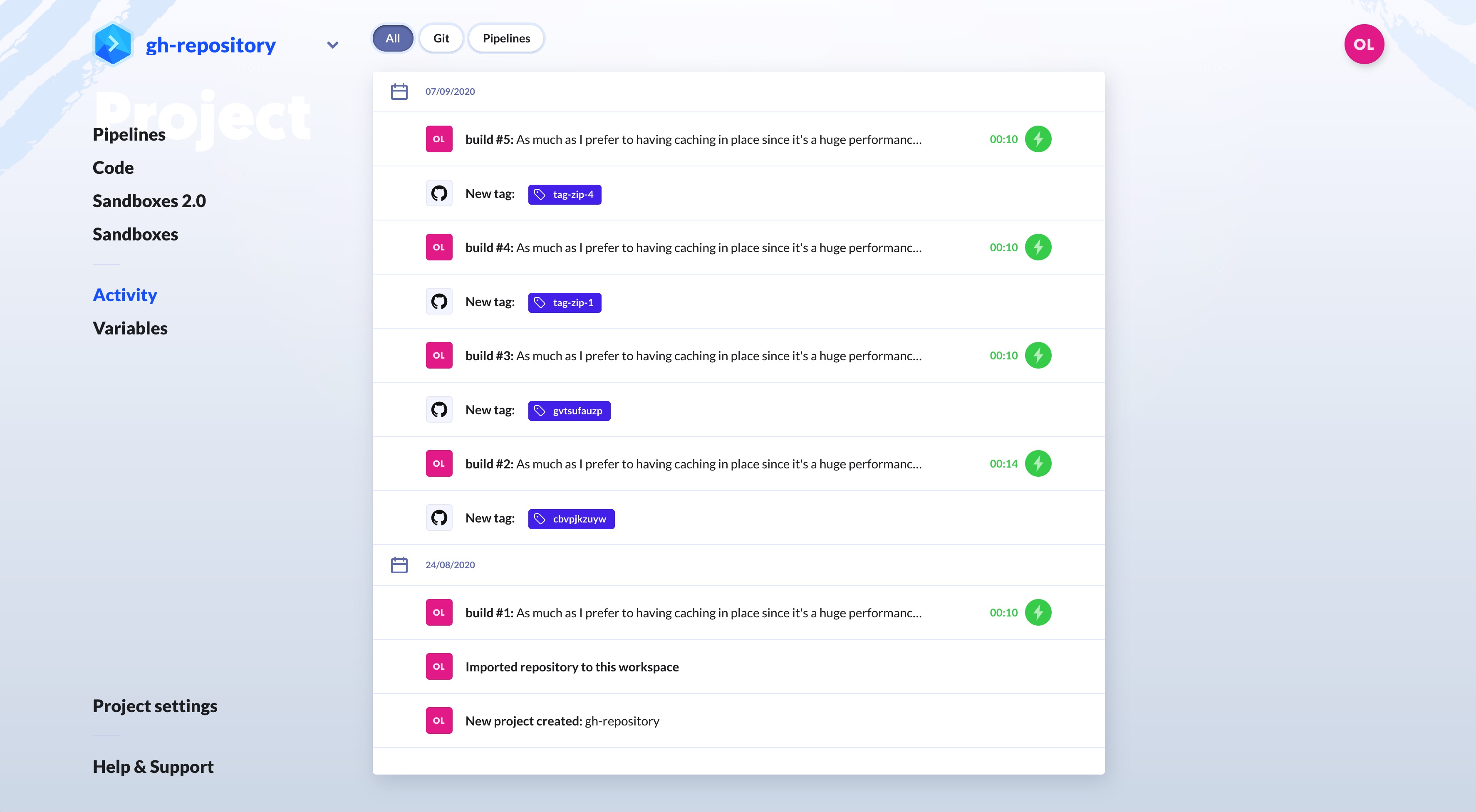
Task: Switch to the Git filter tab
Action: point(441,38)
